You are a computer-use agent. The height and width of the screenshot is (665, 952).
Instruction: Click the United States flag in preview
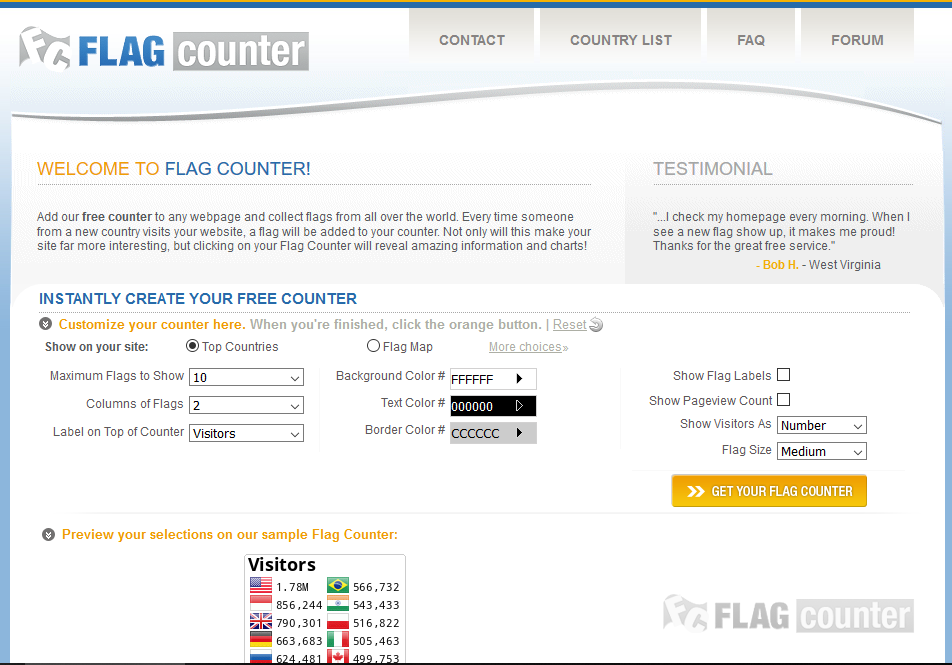click(x=261, y=585)
